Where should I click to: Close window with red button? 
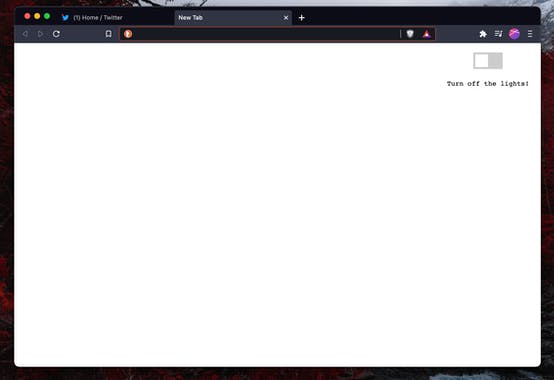point(27,16)
